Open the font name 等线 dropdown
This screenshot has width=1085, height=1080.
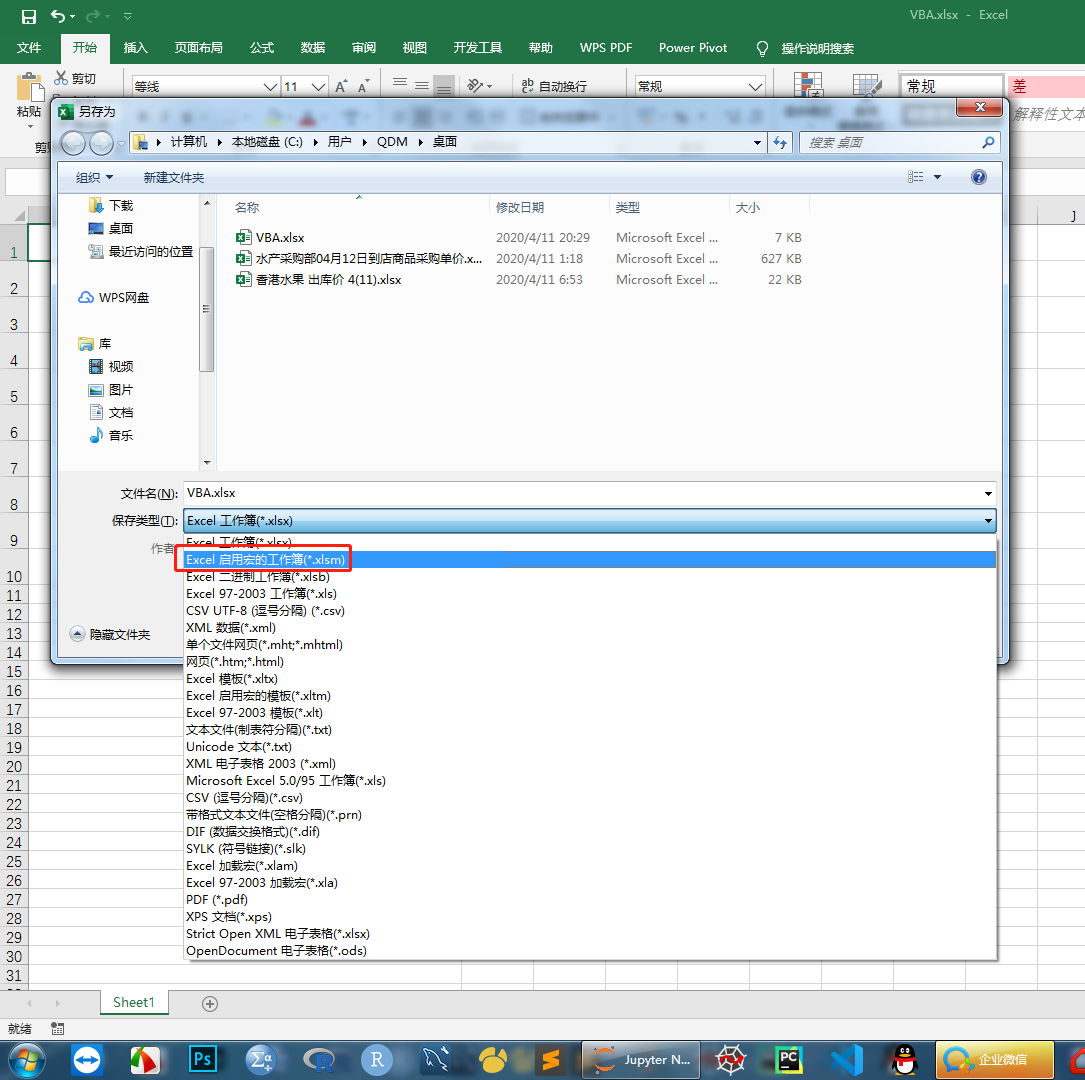(x=271, y=86)
